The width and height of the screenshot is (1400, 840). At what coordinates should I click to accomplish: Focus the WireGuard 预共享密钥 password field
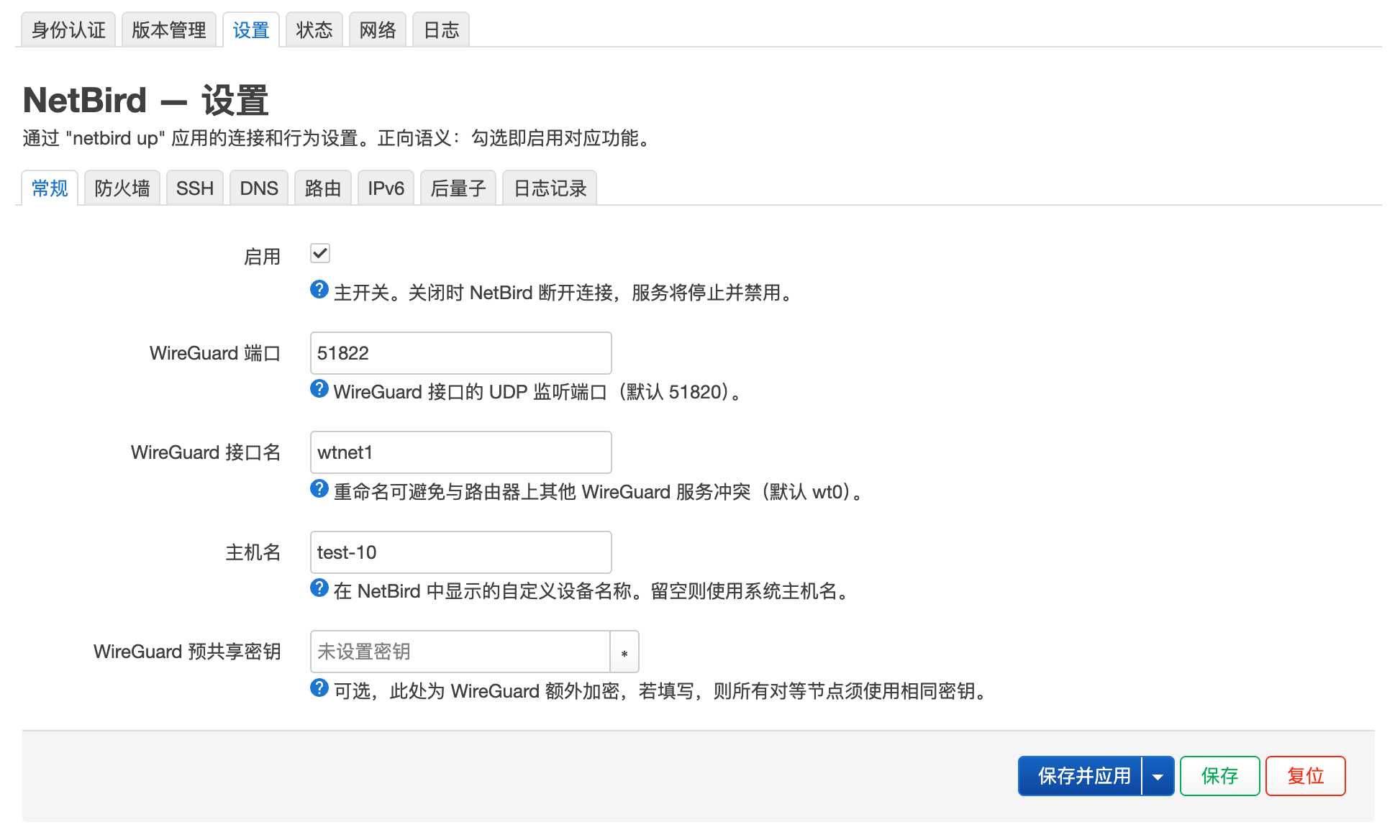pyautogui.click(x=460, y=652)
